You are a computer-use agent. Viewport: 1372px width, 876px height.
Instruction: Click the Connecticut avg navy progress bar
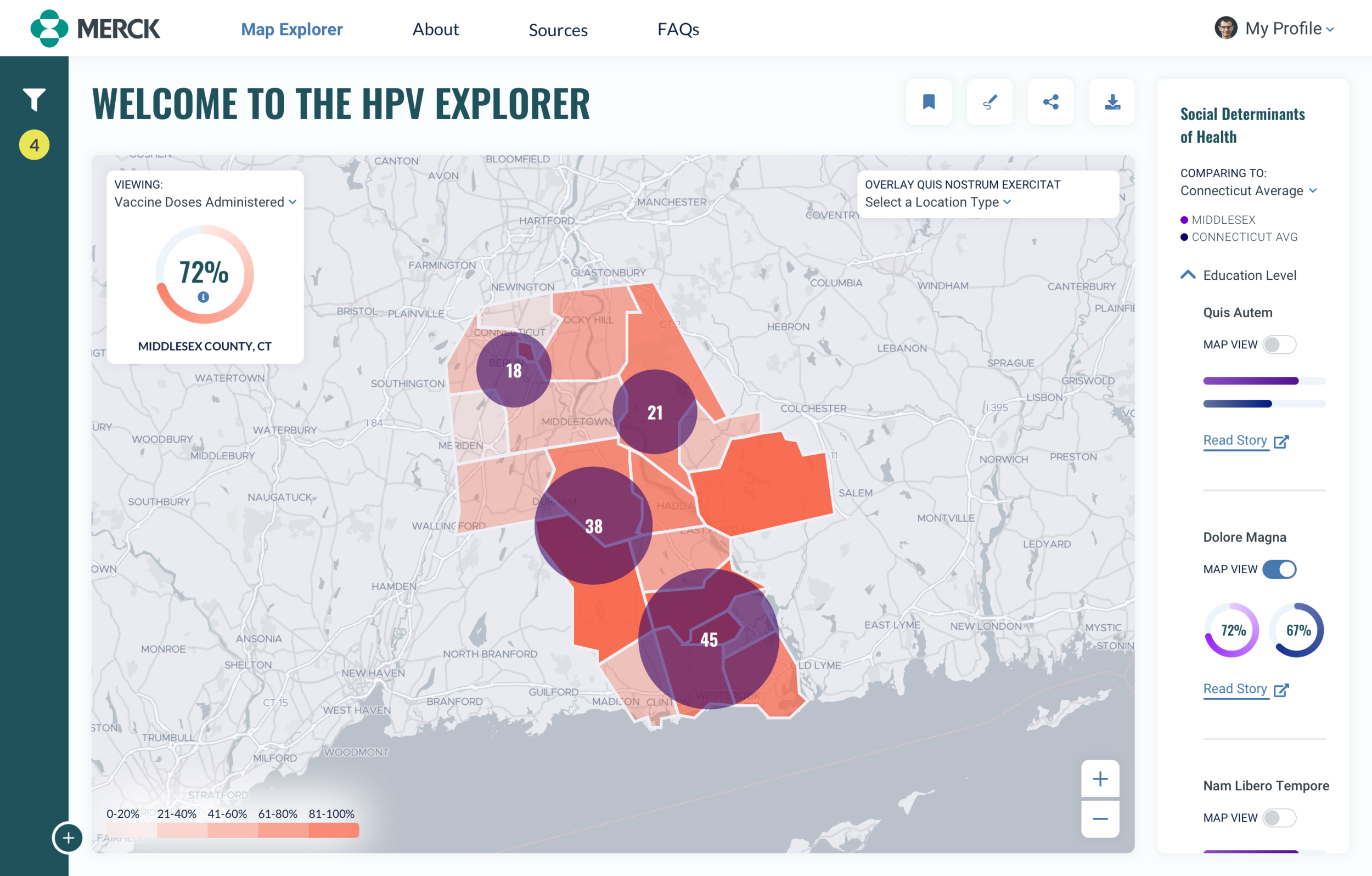[x=1264, y=403]
